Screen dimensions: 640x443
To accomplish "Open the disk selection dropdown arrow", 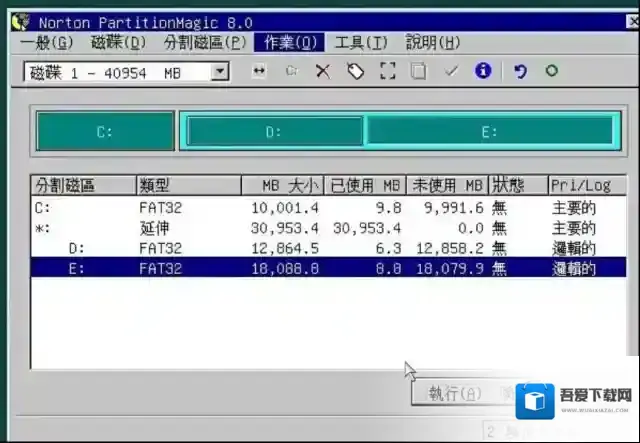I will [220, 72].
